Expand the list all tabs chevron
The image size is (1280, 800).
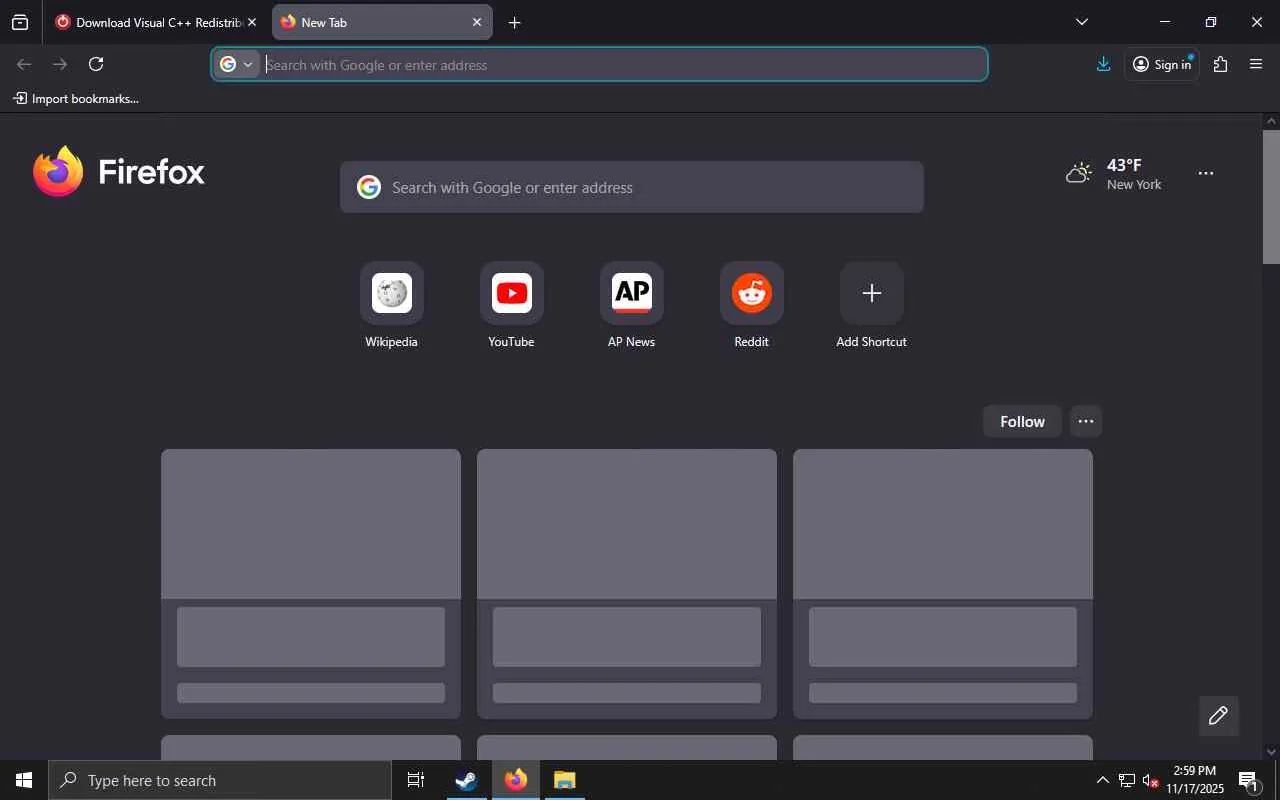(x=1082, y=22)
